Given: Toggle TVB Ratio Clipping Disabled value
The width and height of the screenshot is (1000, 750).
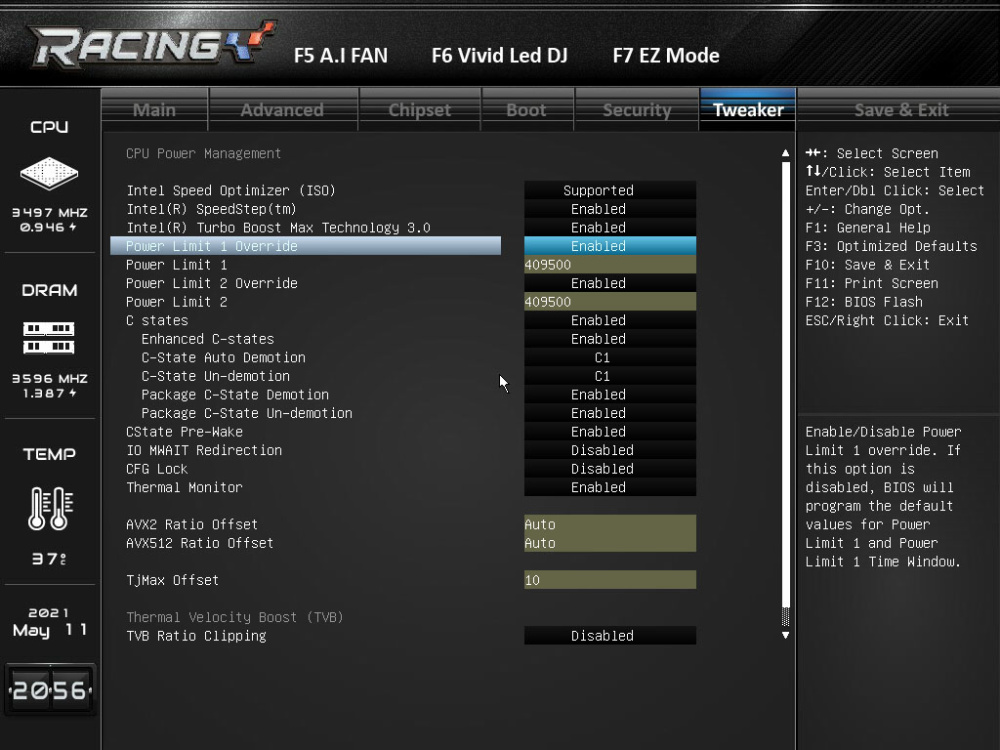Looking at the screenshot, I should point(610,635).
